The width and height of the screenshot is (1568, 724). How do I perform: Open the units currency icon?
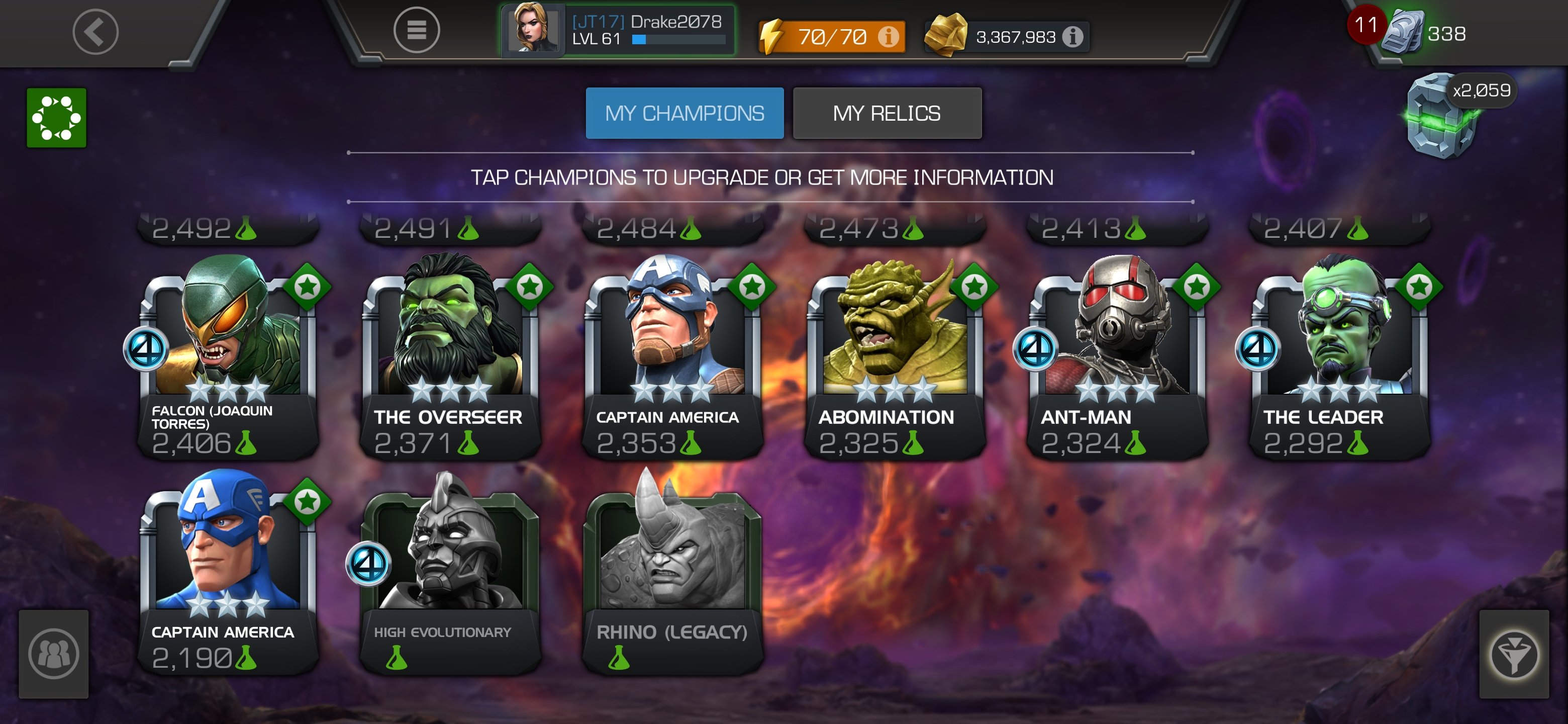pyautogui.click(x=1403, y=33)
